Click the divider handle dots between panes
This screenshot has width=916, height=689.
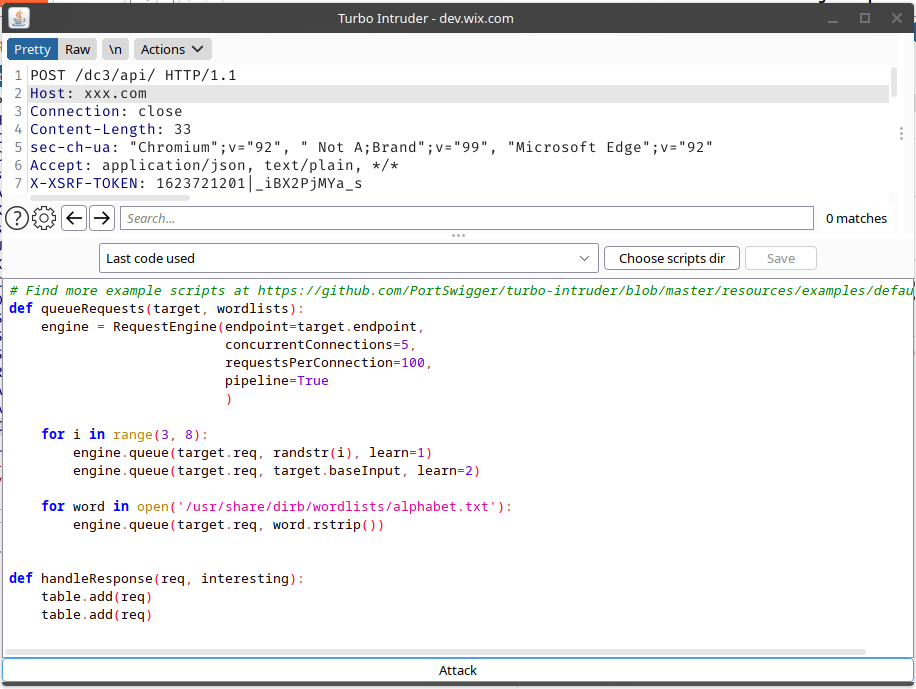pos(458,236)
